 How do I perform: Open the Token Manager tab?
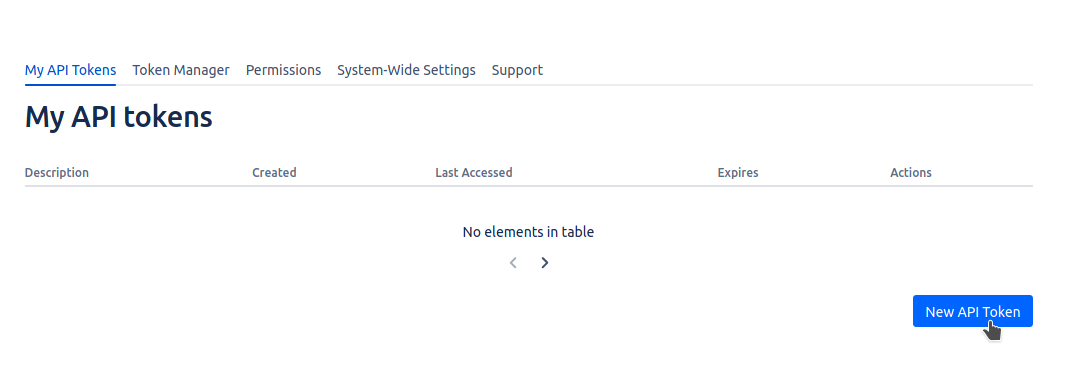click(x=180, y=70)
